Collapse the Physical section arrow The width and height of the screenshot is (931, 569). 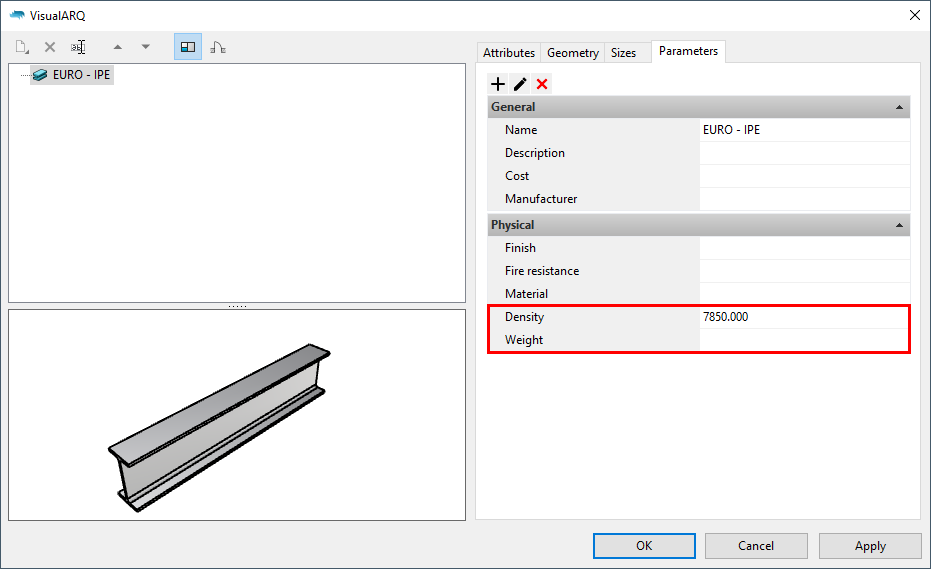899,225
